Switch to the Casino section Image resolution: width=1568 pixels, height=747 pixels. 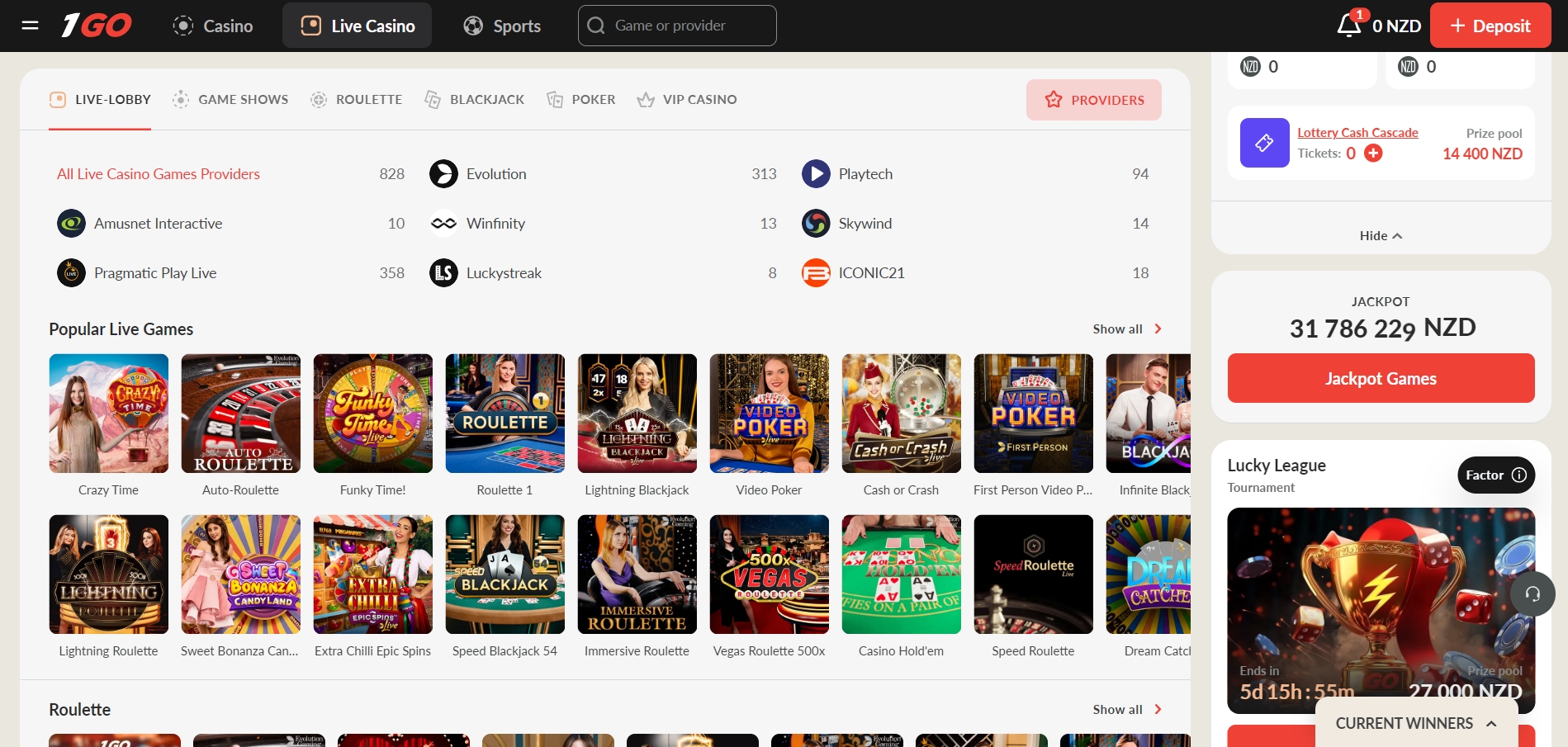[x=213, y=26]
